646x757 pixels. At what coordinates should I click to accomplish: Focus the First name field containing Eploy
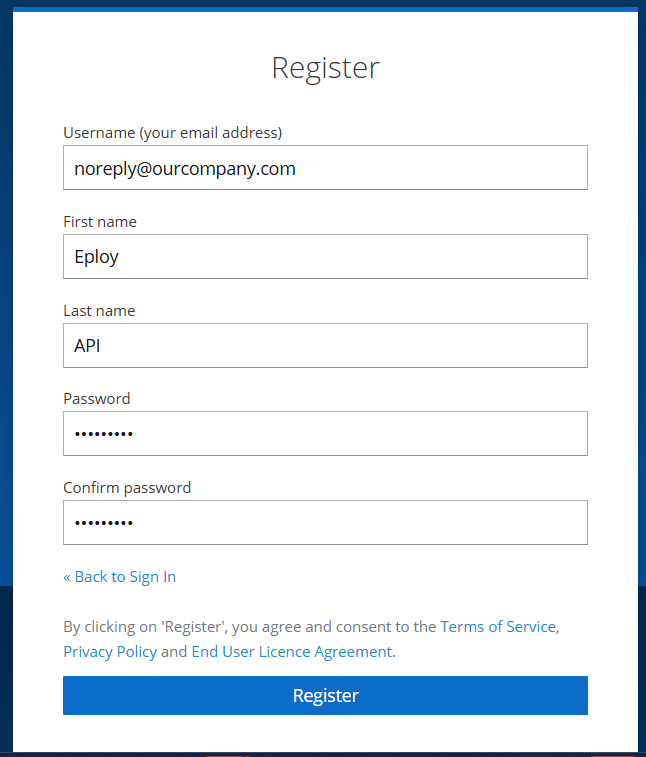click(325, 256)
